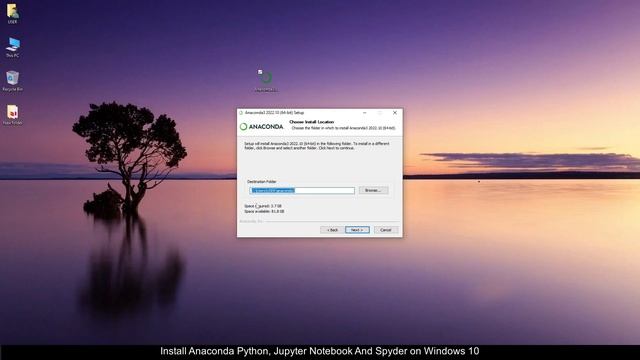Close the Anaconda setup window
Screen dimensions: 640x360
(395, 113)
